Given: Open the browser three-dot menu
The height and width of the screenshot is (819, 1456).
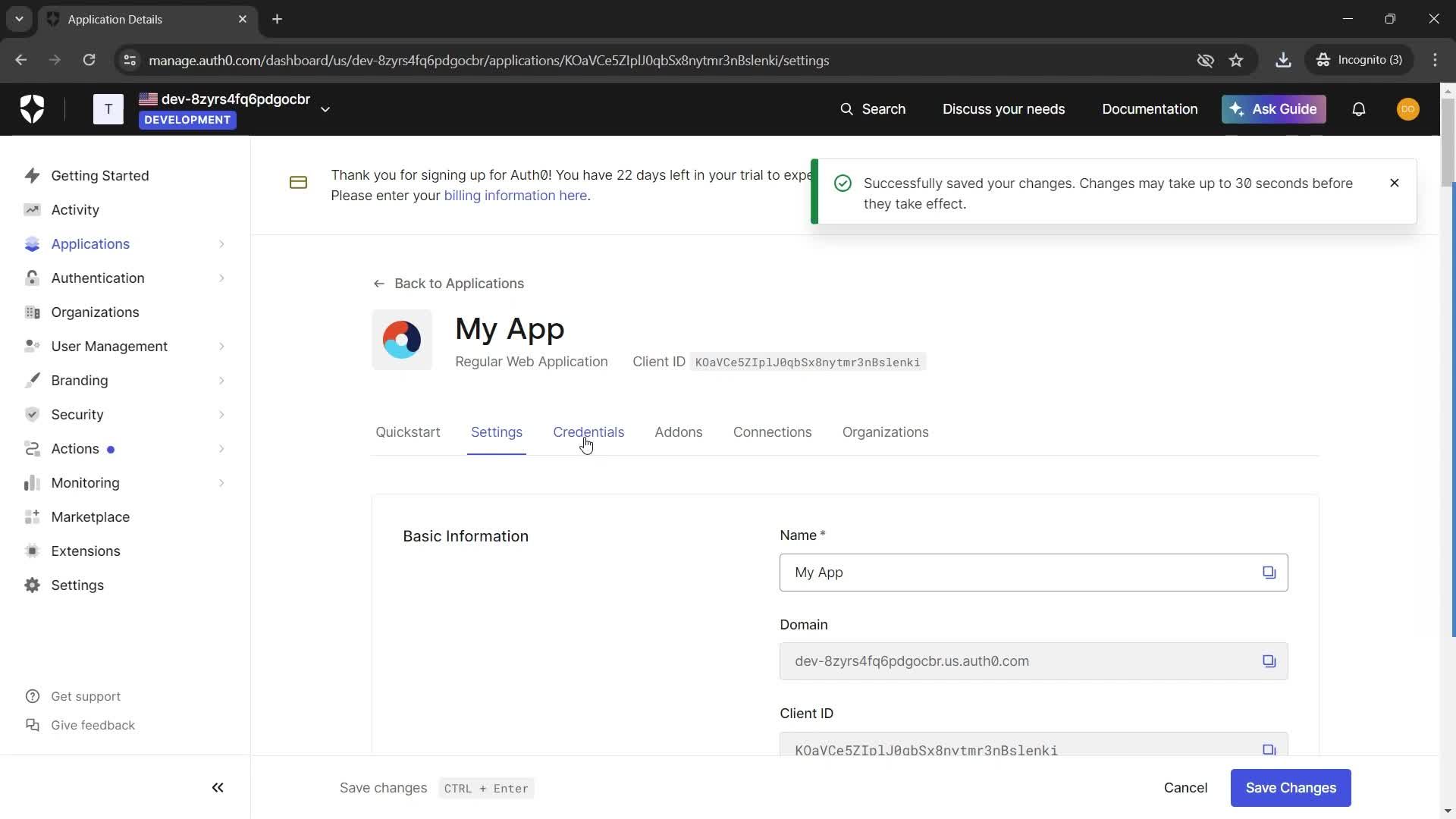Looking at the screenshot, I should 1435,60.
